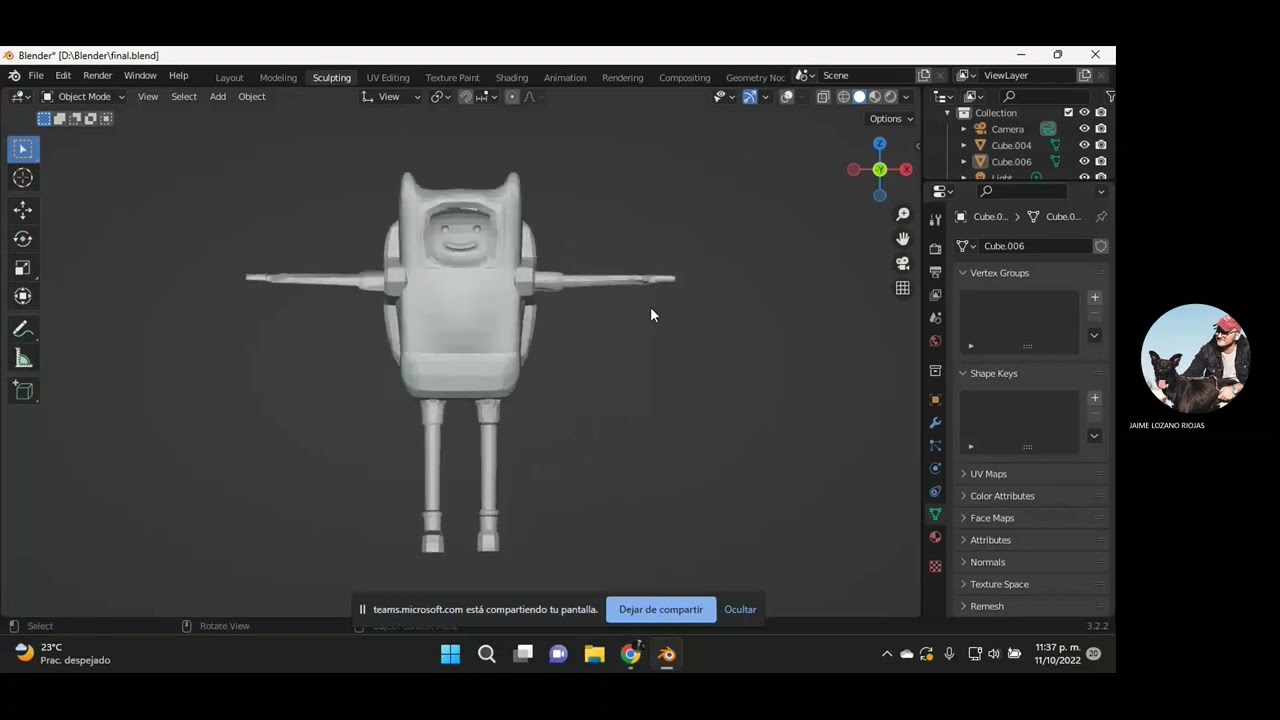Toggle the camera view icon

903,263
